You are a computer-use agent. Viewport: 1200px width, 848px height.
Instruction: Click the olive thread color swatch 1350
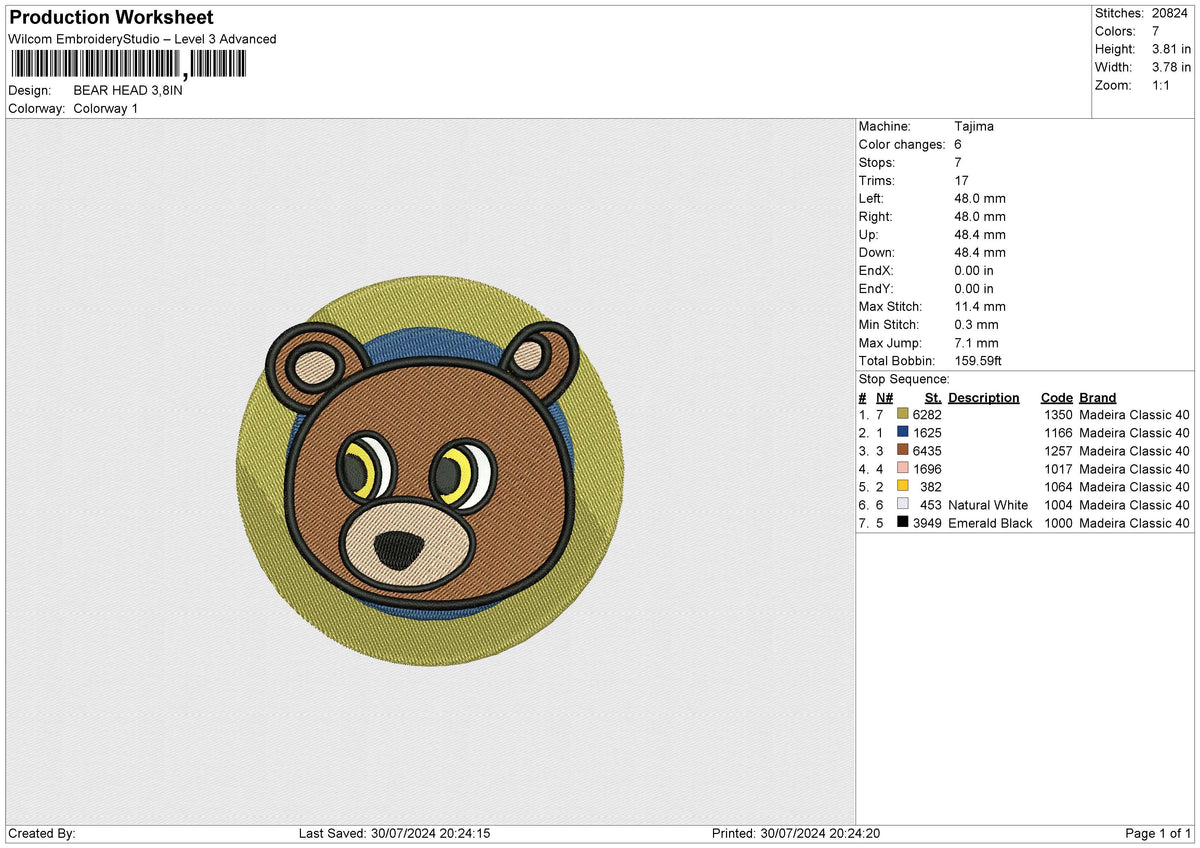pyautogui.click(x=903, y=415)
